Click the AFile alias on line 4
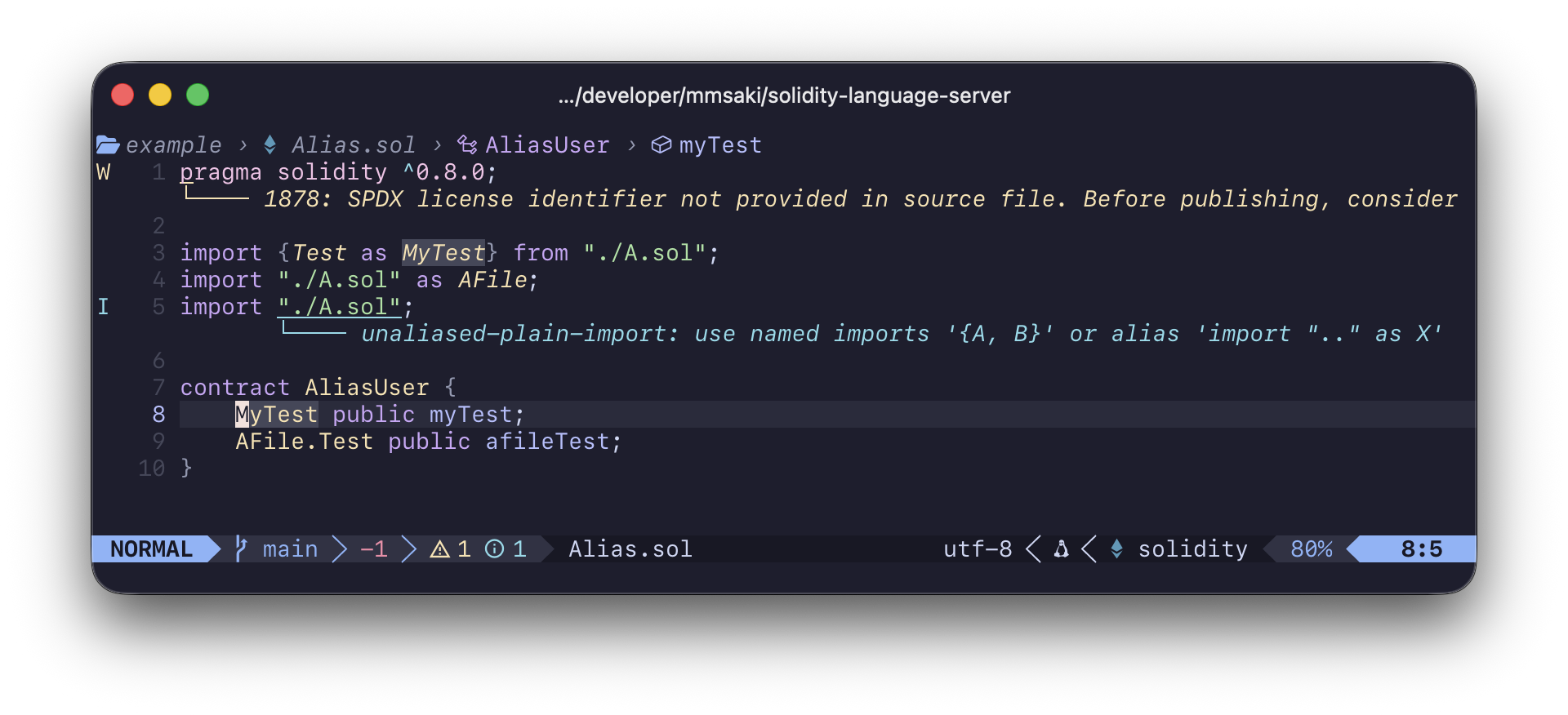Screen dimensions: 1568x715 (492, 280)
